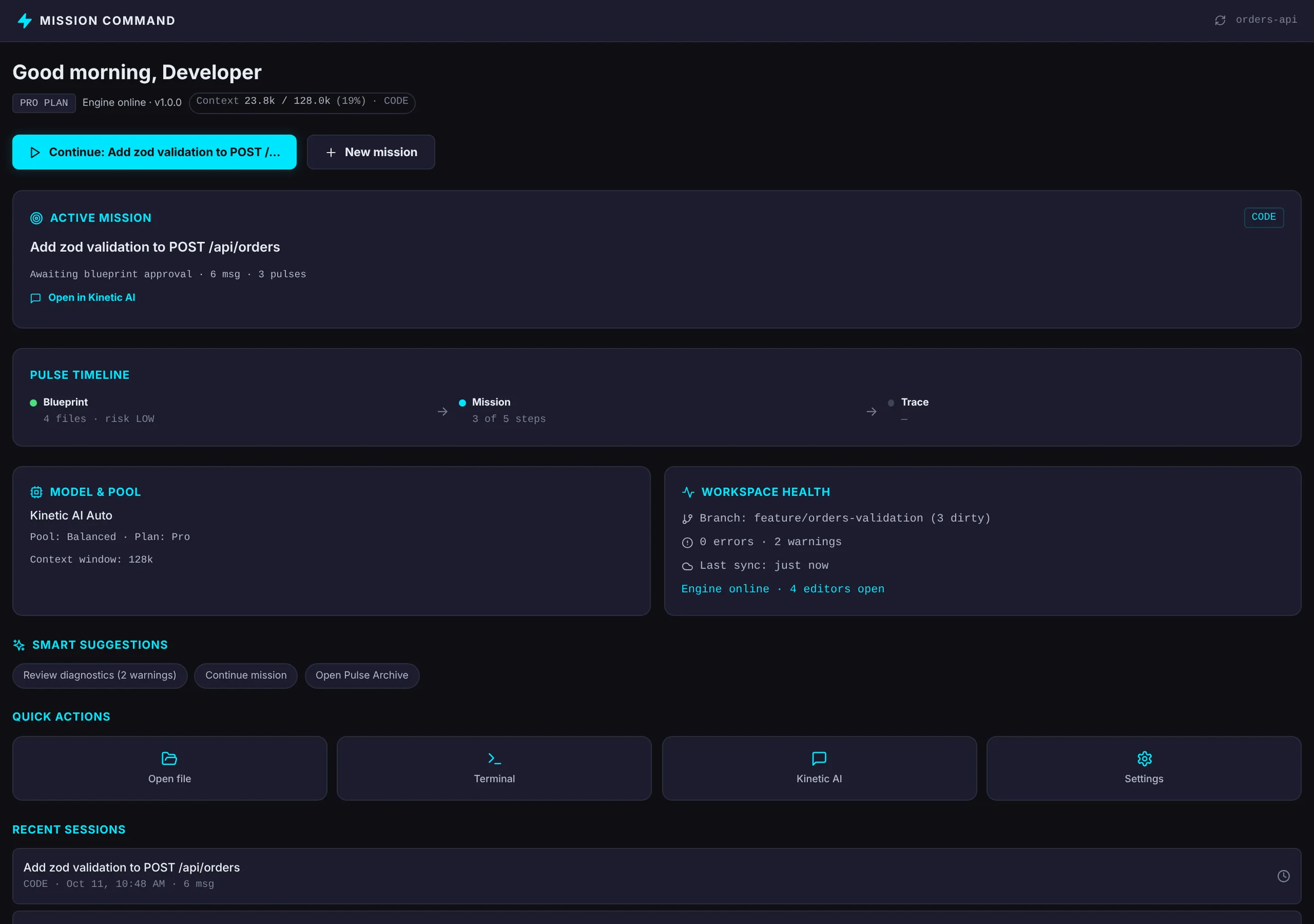Screen dimensions: 1314x924
Task: Click Branch: feature/orders-validation text
Action: pyautogui.click(x=845, y=518)
